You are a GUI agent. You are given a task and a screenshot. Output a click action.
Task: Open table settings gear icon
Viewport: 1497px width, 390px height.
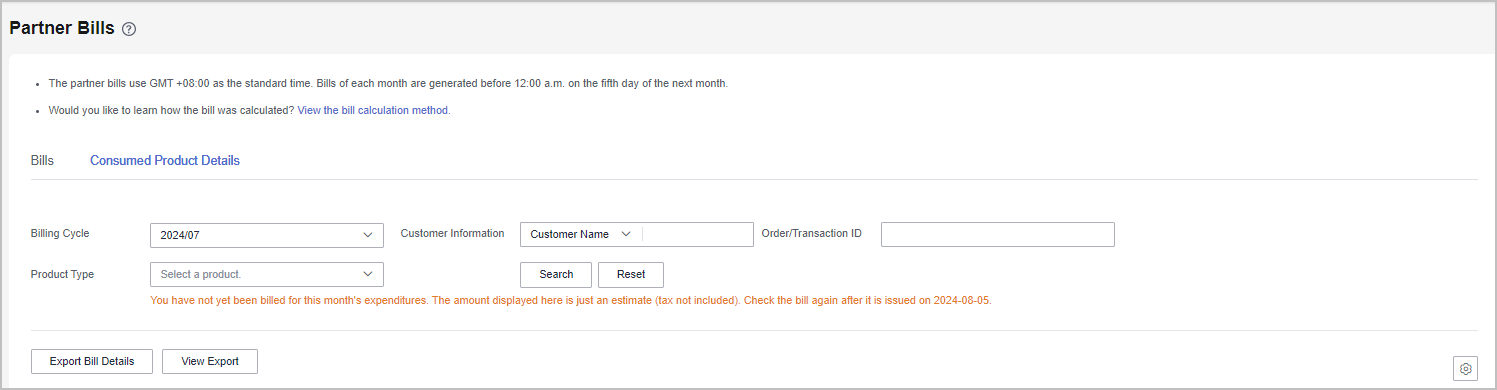1465,369
